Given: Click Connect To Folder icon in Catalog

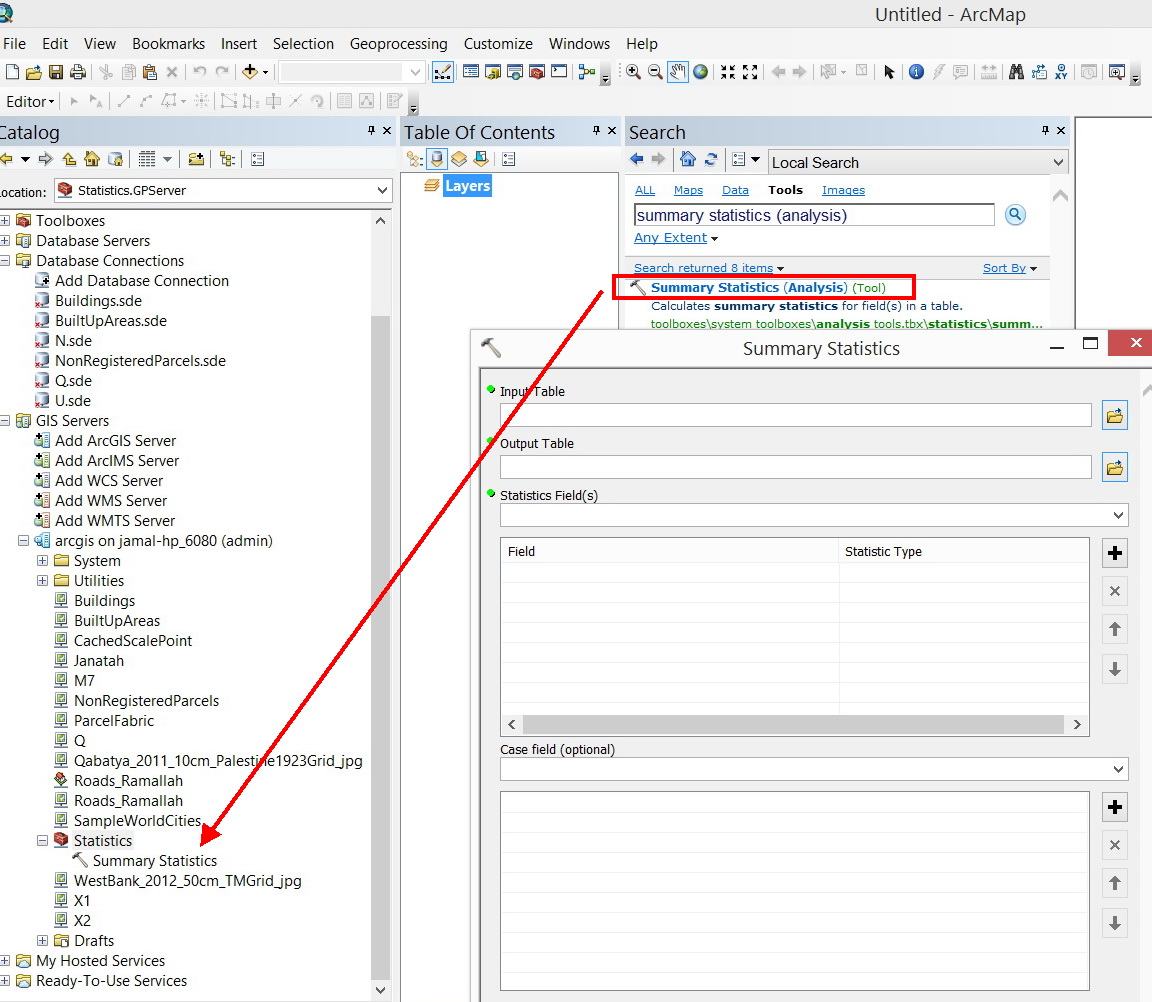Looking at the screenshot, I should 195,159.
